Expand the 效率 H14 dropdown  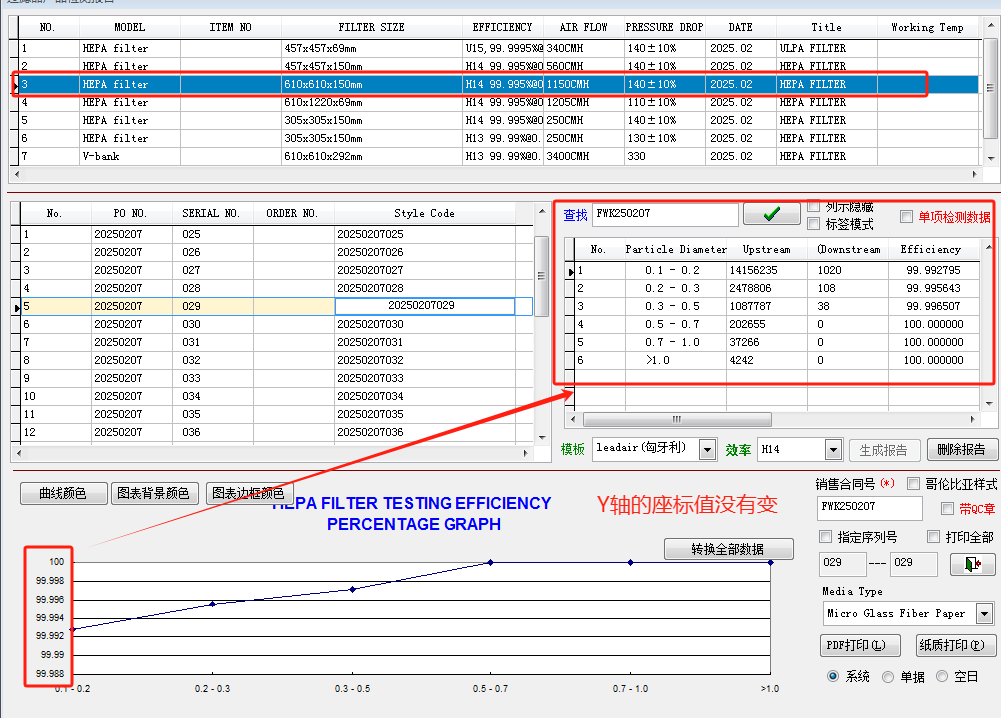pos(833,449)
